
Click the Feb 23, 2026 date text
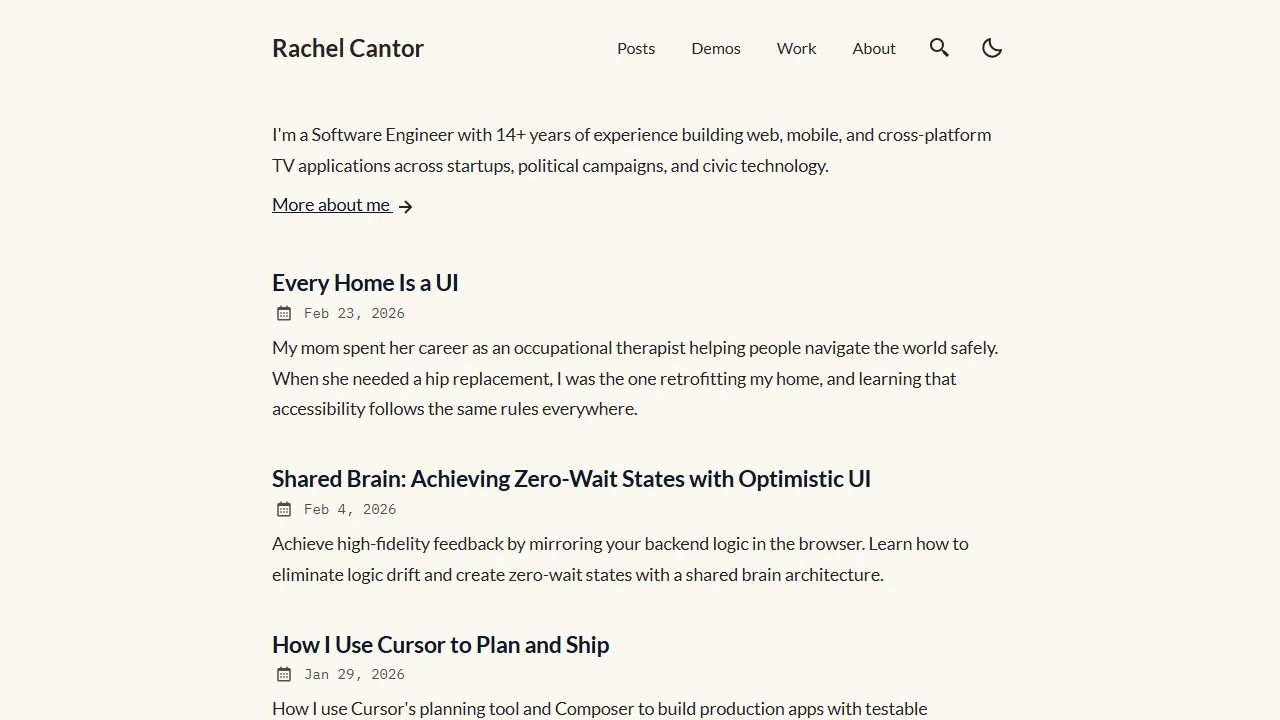[354, 313]
